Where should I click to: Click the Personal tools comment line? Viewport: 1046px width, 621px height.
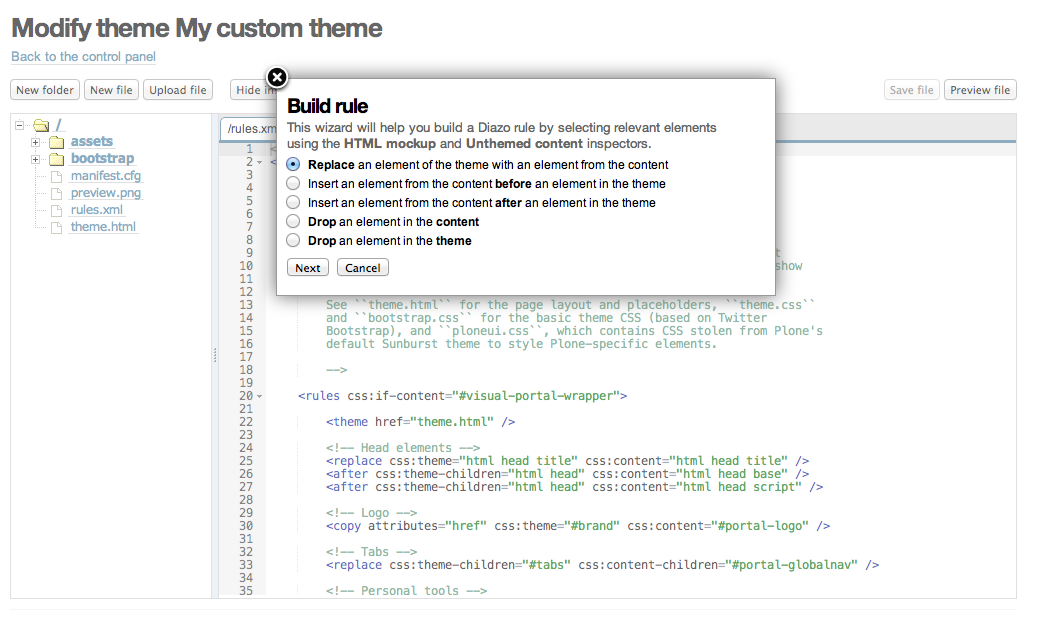(406, 591)
